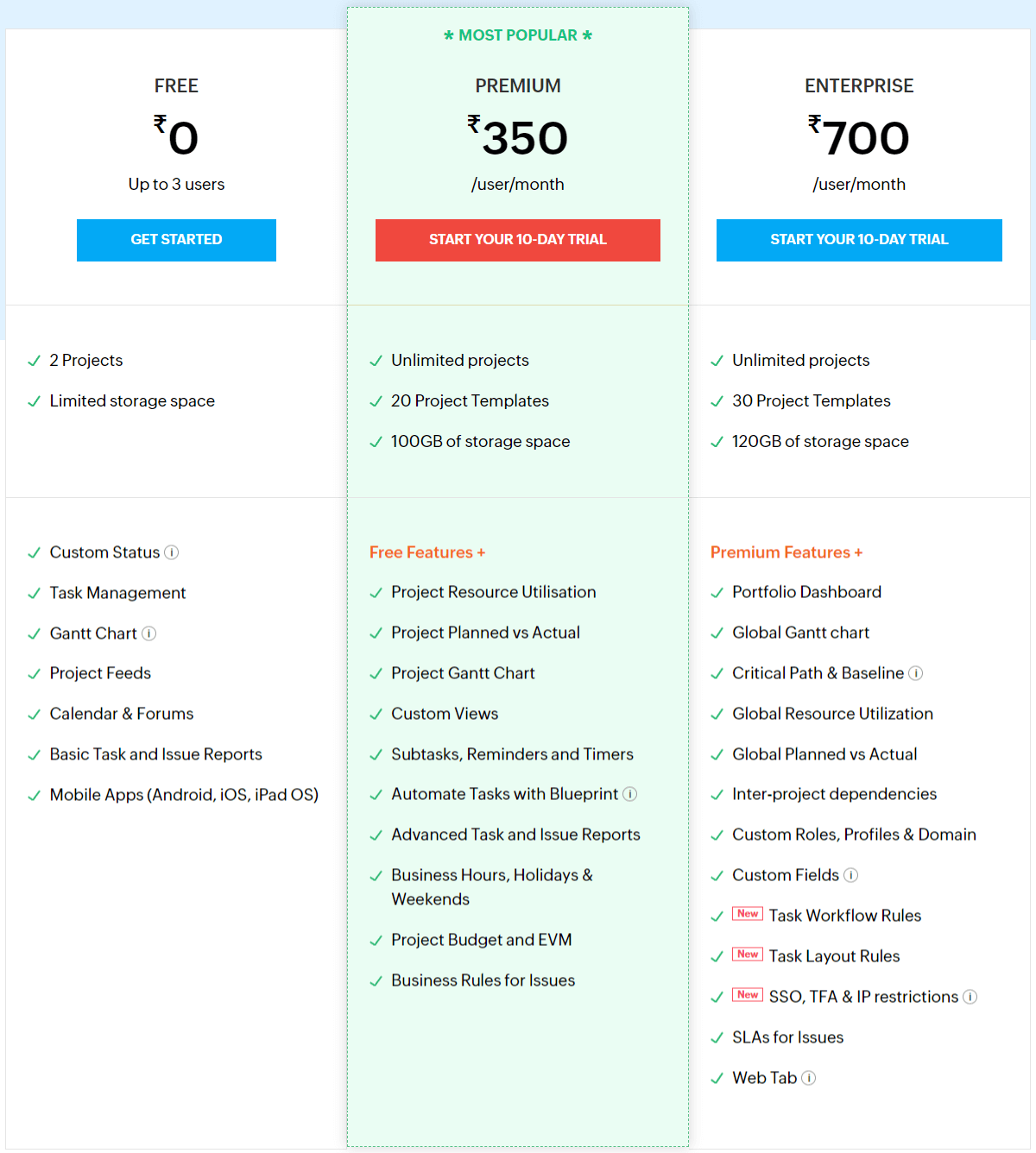Open the Custom Fields info icon
This screenshot has height=1153, width=1036.
point(851,875)
